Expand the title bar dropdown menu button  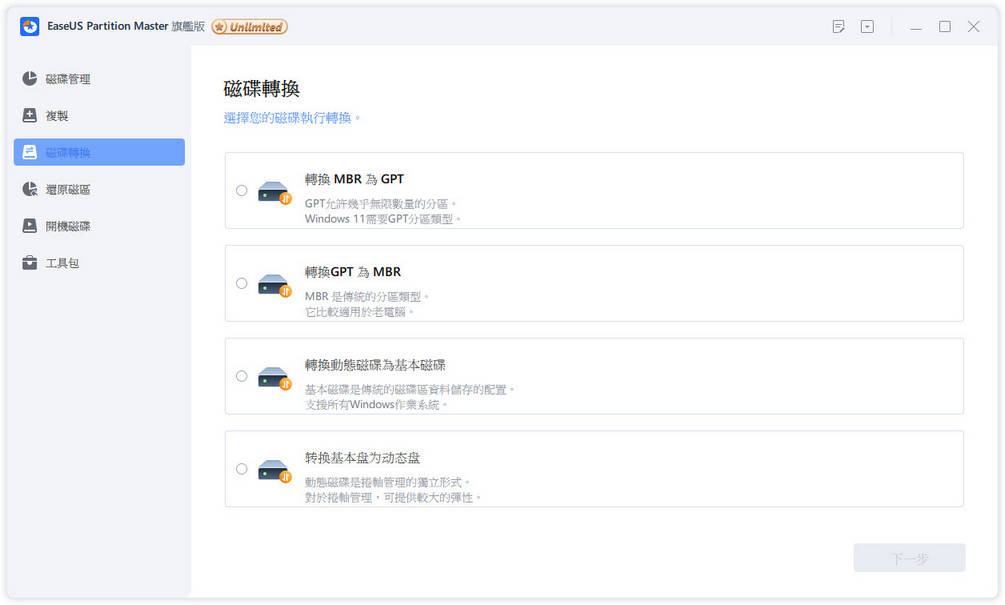click(x=867, y=27)
